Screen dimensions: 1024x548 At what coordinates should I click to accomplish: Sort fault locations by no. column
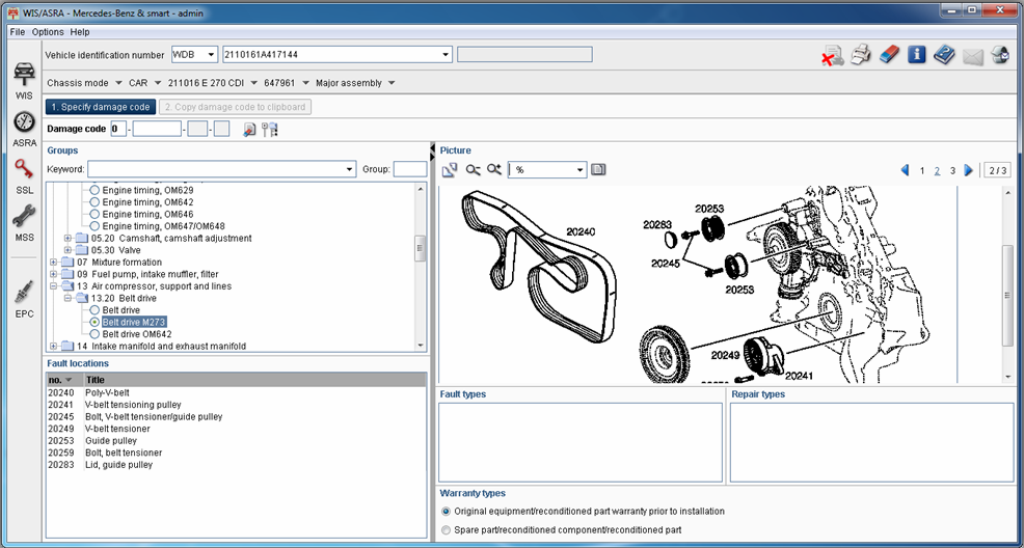pos(64,379)
